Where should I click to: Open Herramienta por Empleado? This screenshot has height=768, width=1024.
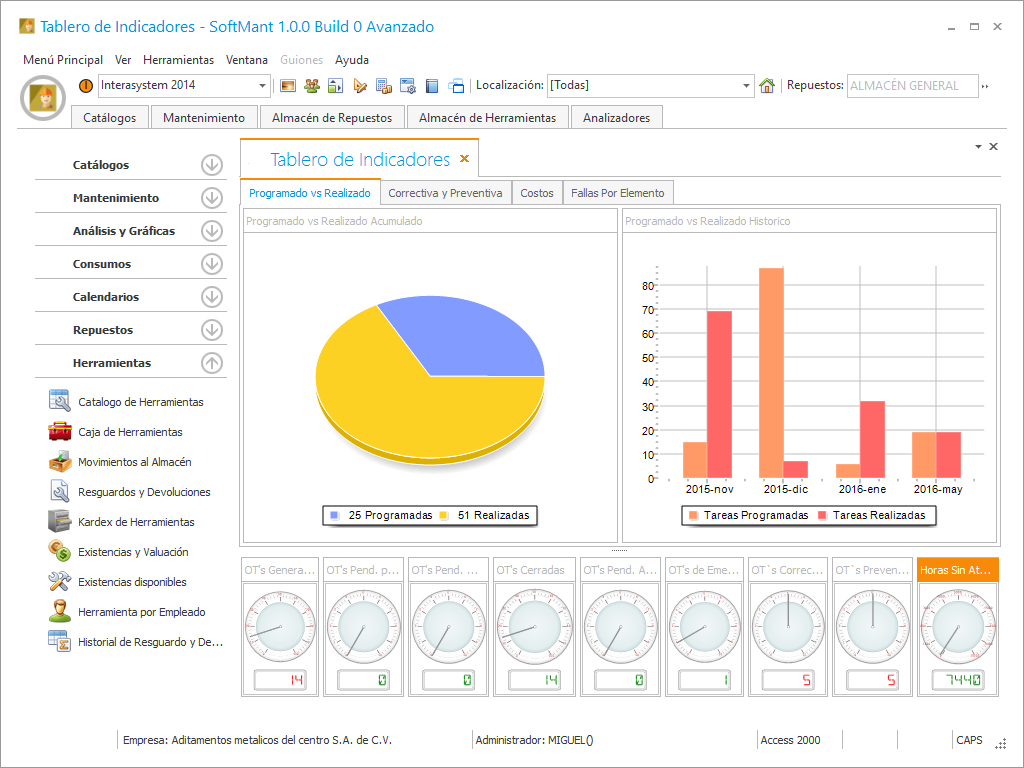[x=141, y=612]
